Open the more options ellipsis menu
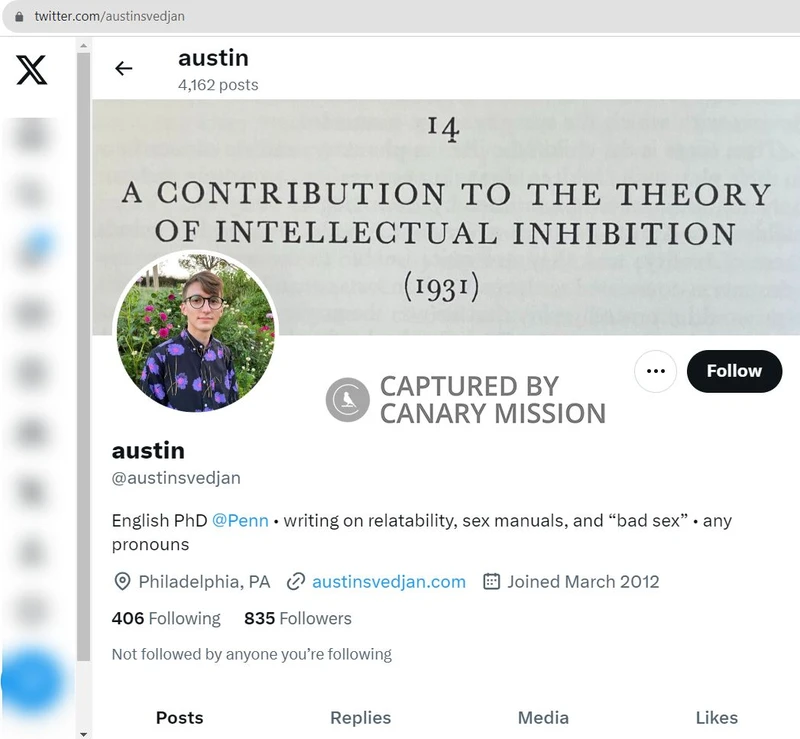This screenshot has width=800, height=739. coord(655,371)
